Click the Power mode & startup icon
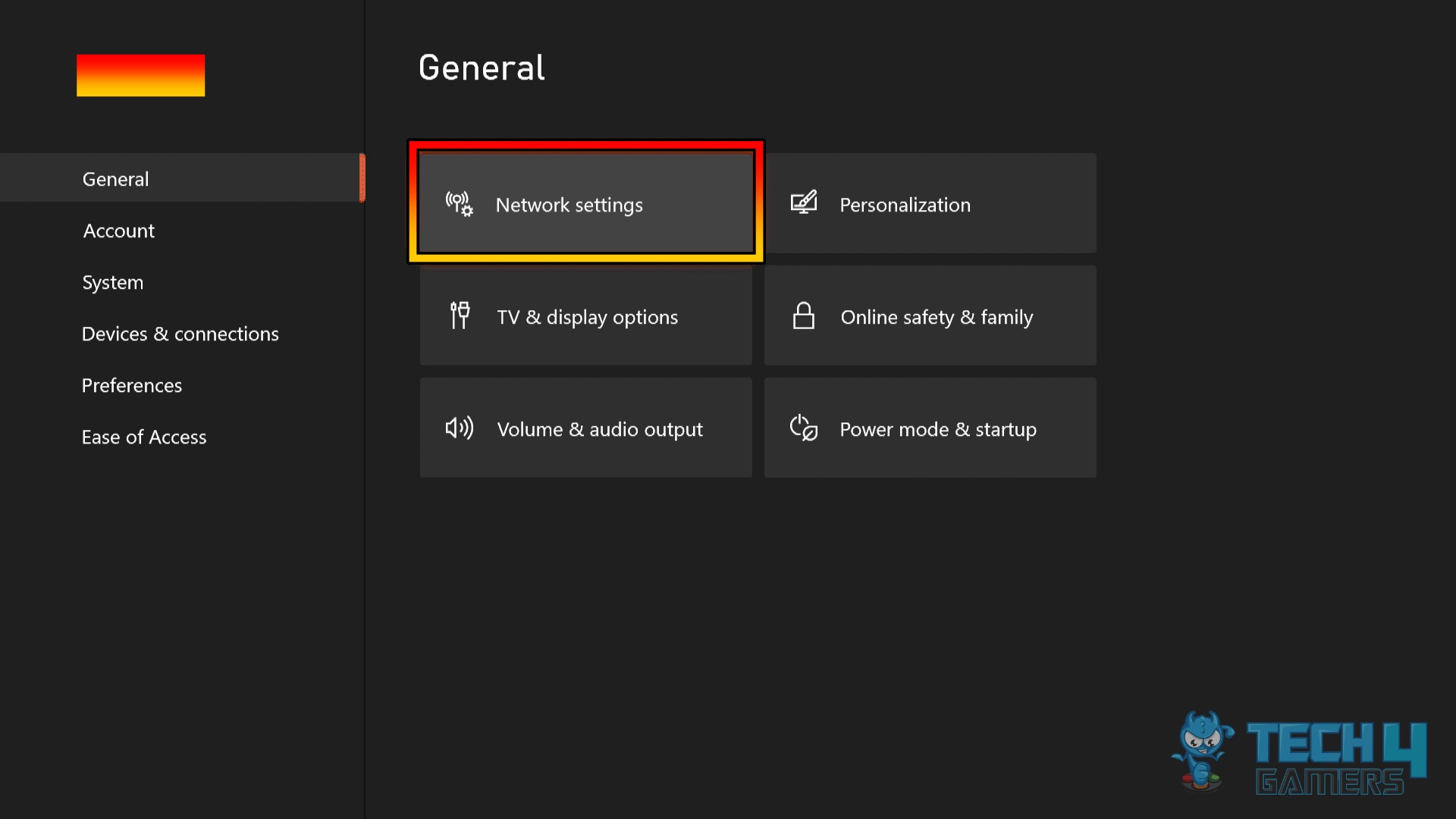The height and width of the screenshot is (819, 1456). [x=804, y=428]
